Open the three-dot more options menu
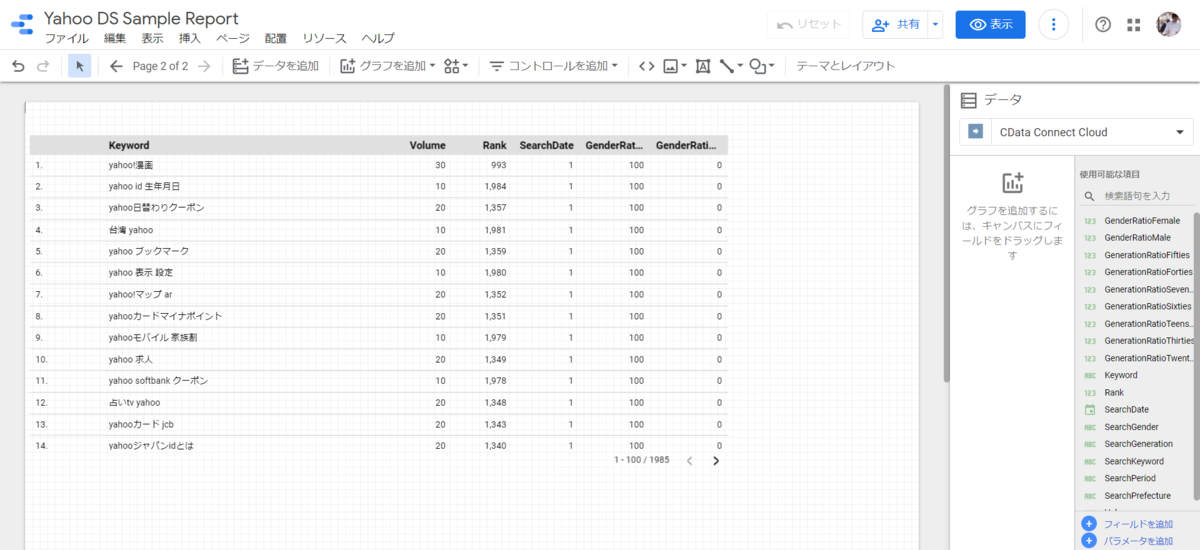The width and height of the screenshot is (1200, 550). point(1053,25)
